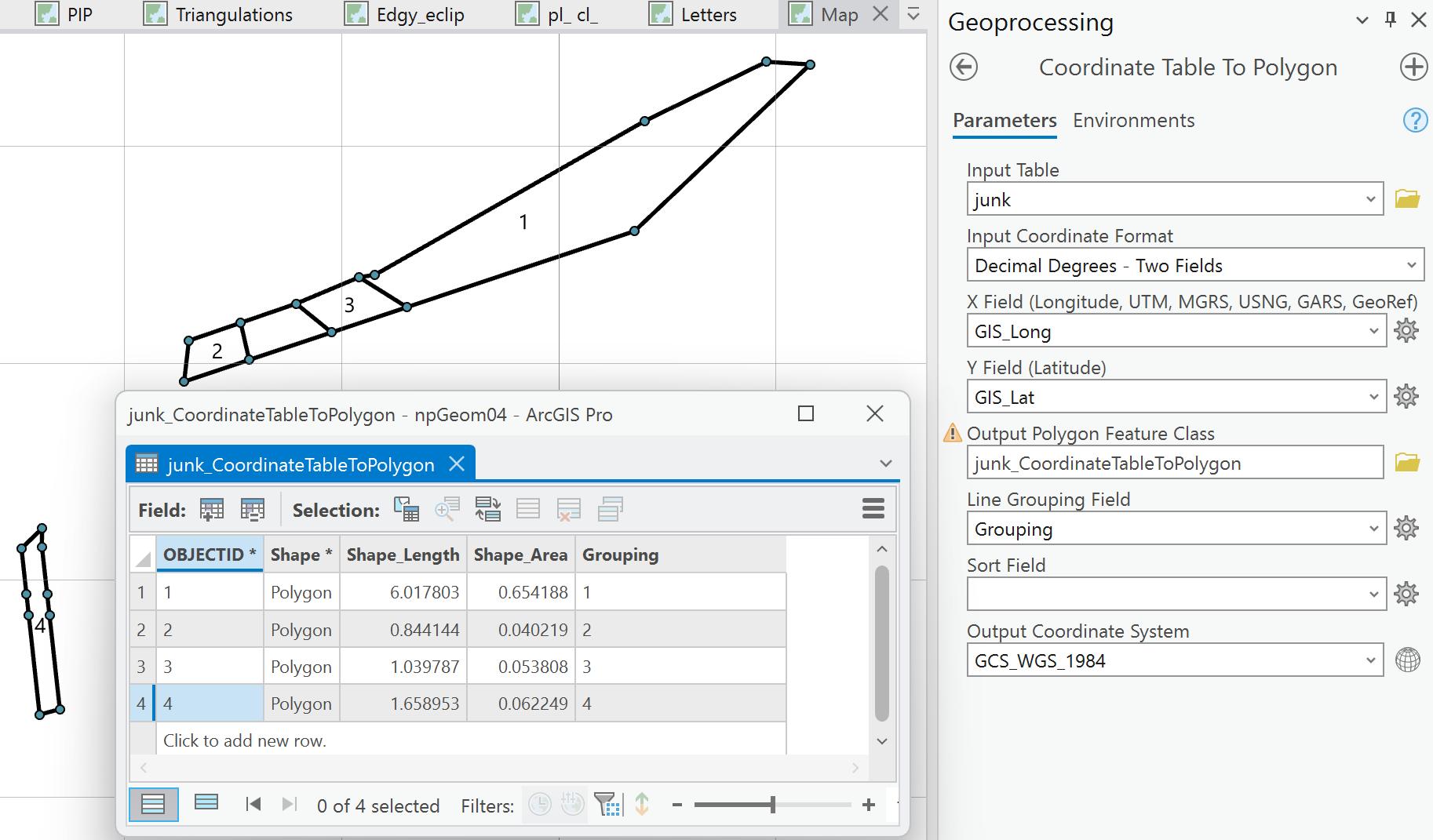Enable auto-commit pin on Geoprocessing pane
Viewport: 1433px width, 840px height.
(x=1390, y=20)
